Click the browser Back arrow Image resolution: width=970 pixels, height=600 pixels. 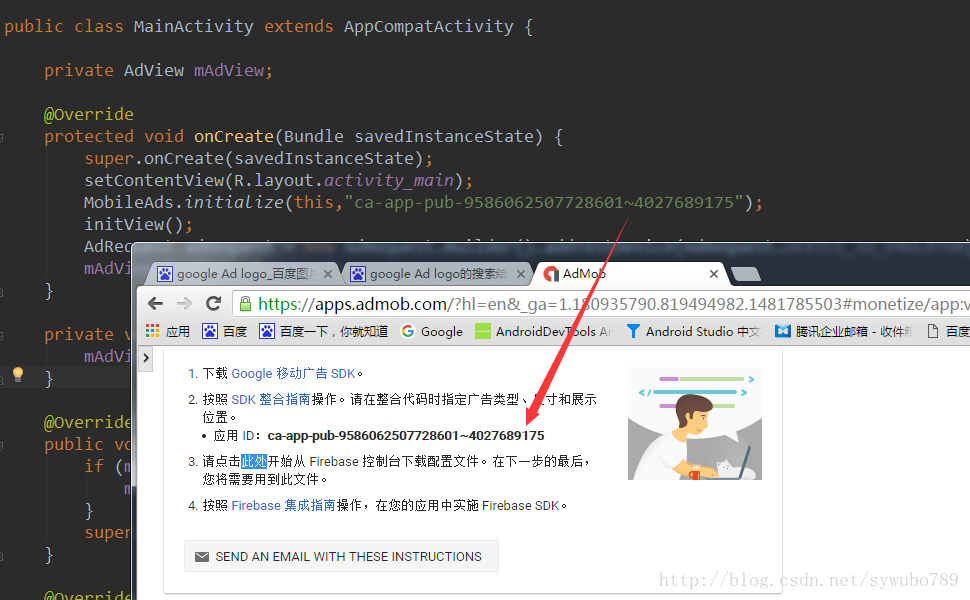155,303
